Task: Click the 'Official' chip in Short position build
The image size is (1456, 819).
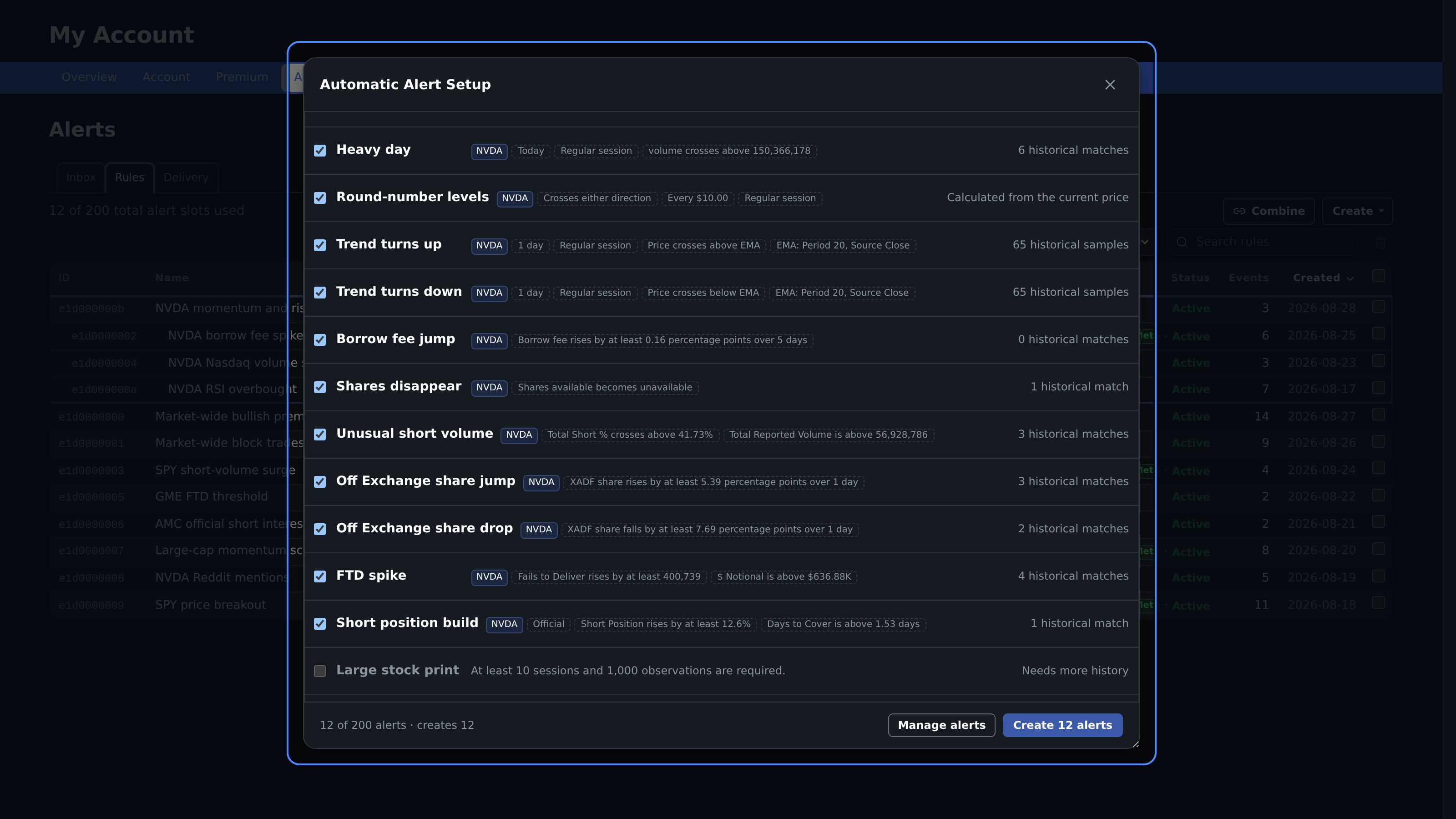Action: click(x=548, y=624)
